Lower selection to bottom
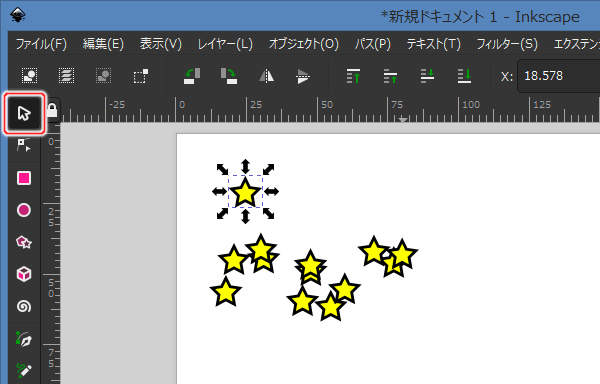Screen dimensions: 600x384 pyautogui.click(x=464, y=76)
